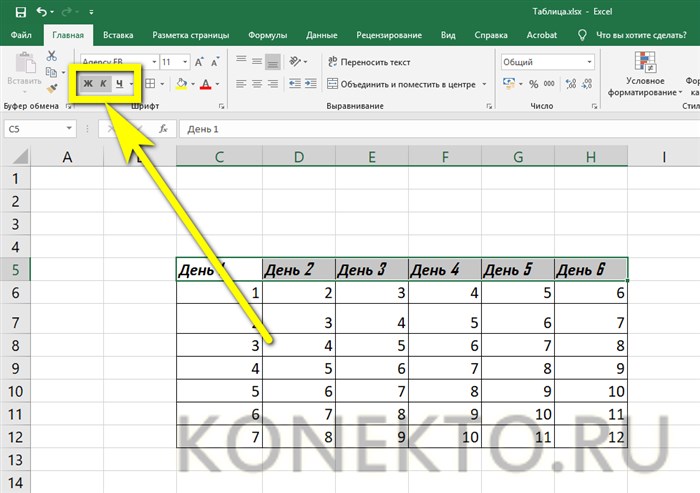Screen dimensions: 700x493
Task: Save the workbook with the floppy disk icon
Action: click(21, 12)
